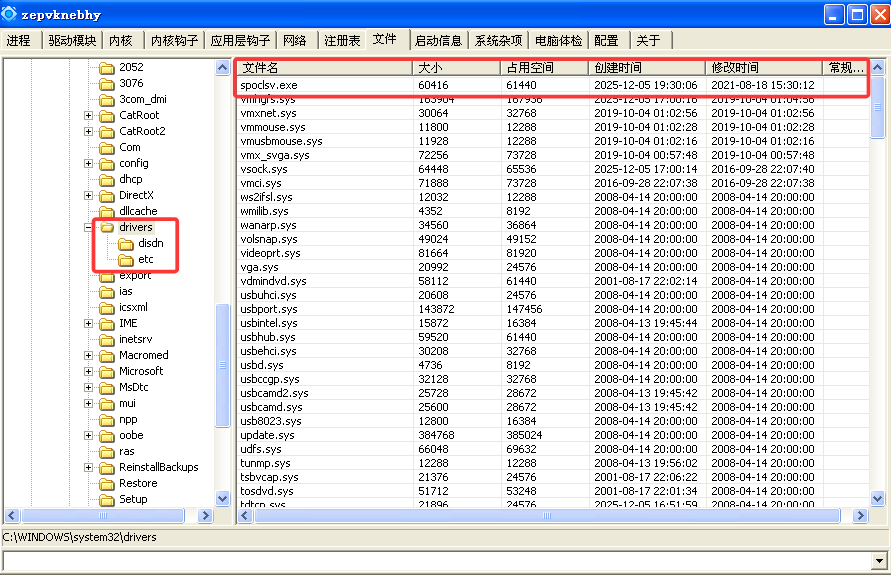This screenshot has width=891, height=575.
Task: Select the icsxml folder icon
Action: 106,307
